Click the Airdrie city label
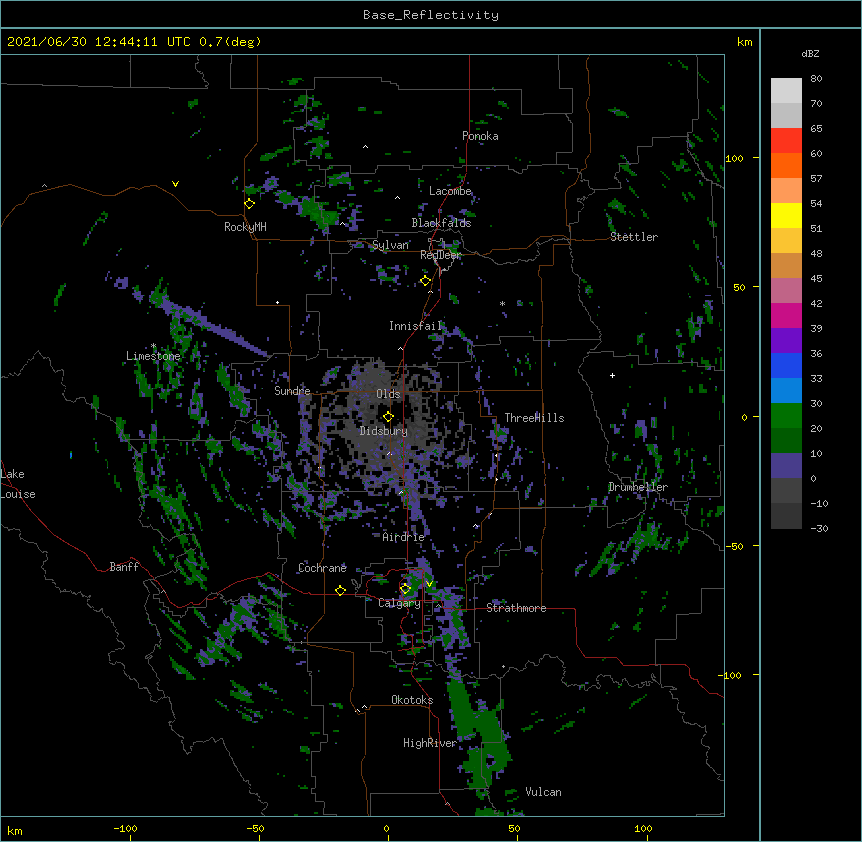This screenshot has width=862, height=842. coord(403,537)
